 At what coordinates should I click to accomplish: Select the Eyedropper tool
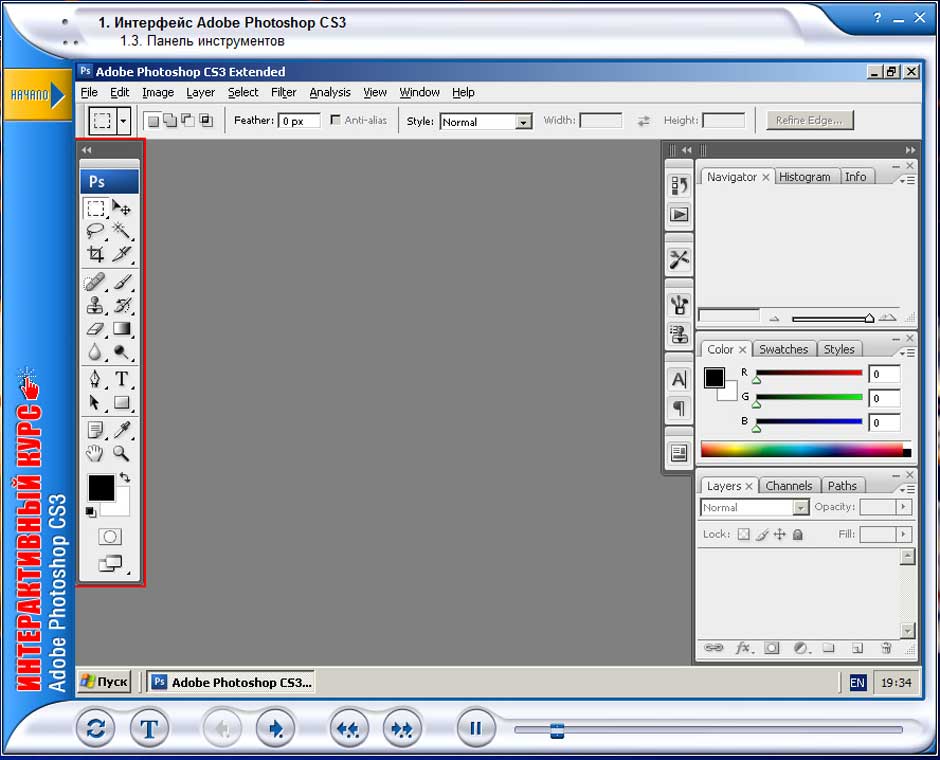tap(122, 430)
